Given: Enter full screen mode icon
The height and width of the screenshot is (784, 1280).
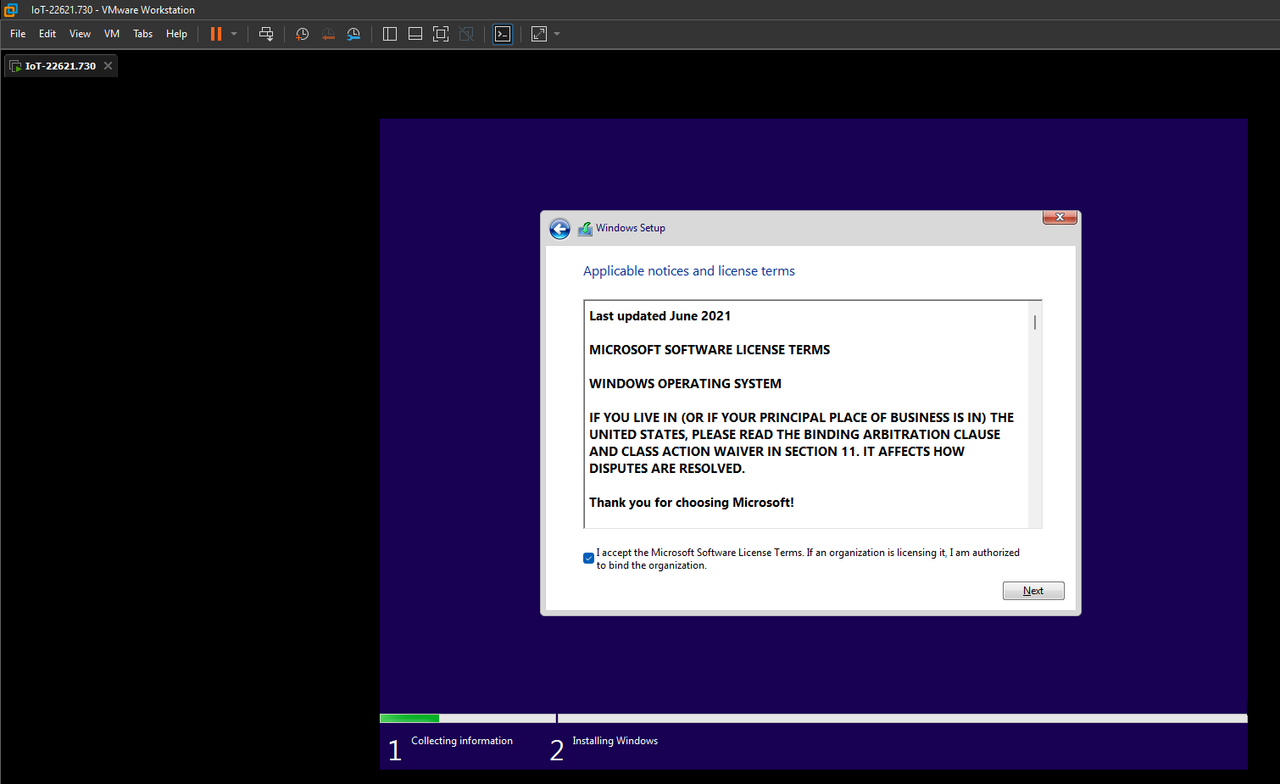Looking at the screenshot, I should (x=441, y=34).
